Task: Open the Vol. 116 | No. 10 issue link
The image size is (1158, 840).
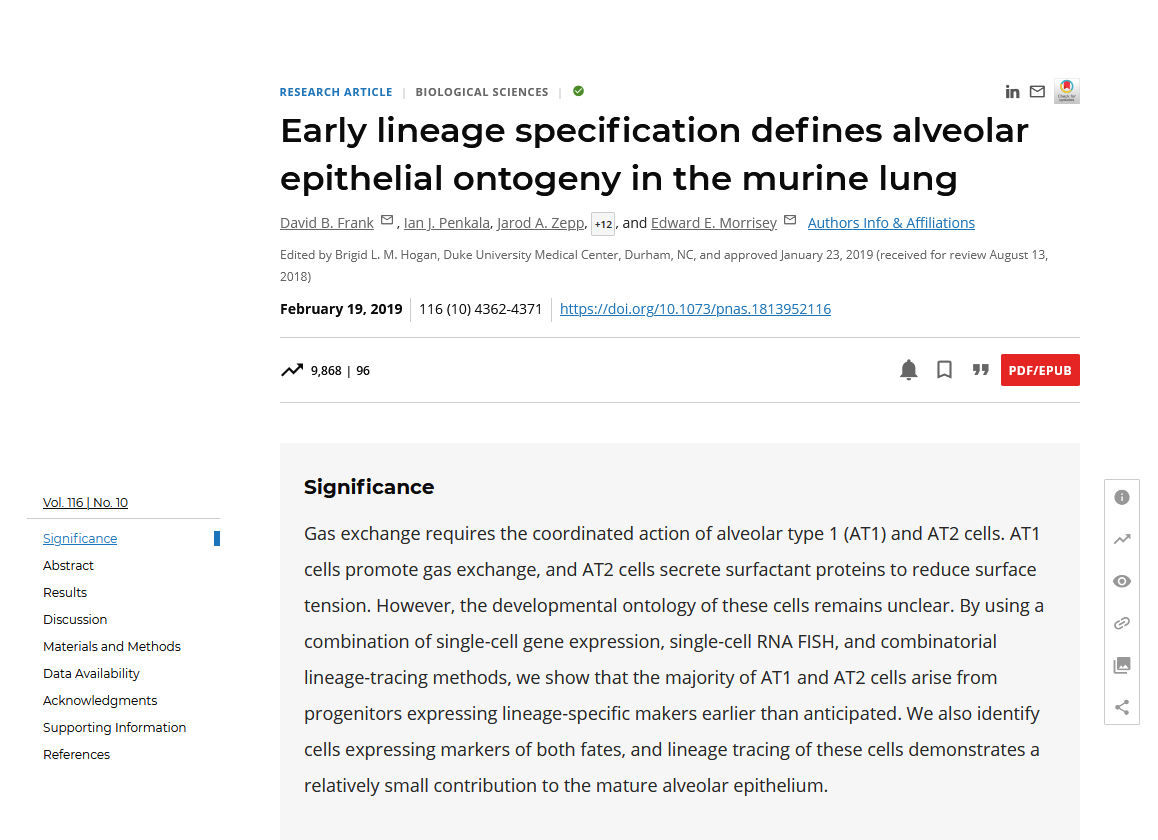Action: 85,502
